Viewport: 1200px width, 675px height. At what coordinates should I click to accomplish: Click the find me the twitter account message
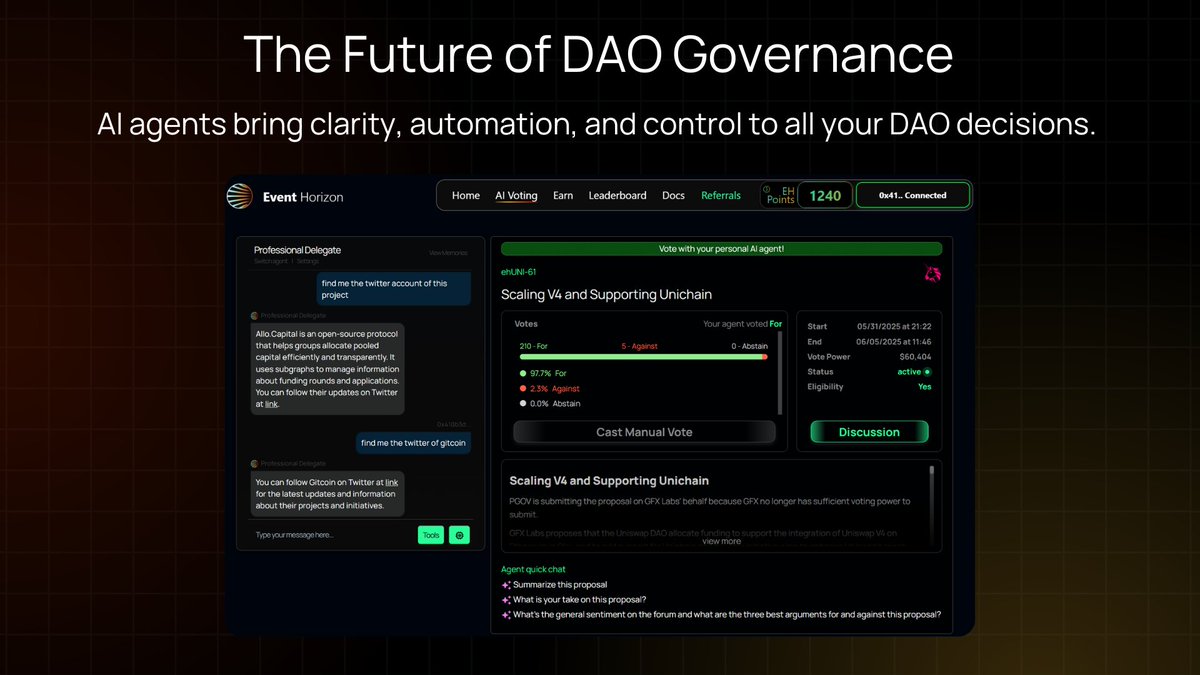(x=394, y=289)
